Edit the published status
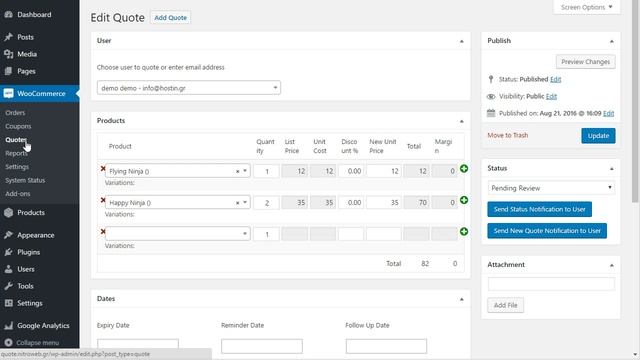This screenshot has width=640, height=360. [x=556, y=79]
